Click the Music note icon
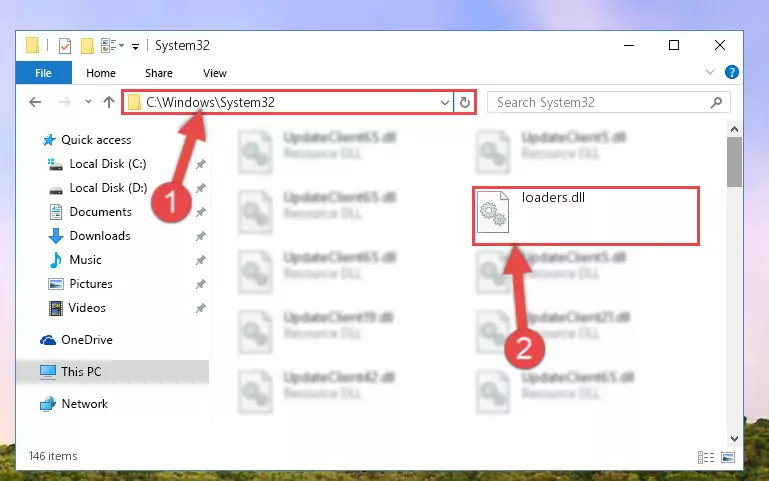This screenshot has width=769, height=481. (x=56, y=260)
